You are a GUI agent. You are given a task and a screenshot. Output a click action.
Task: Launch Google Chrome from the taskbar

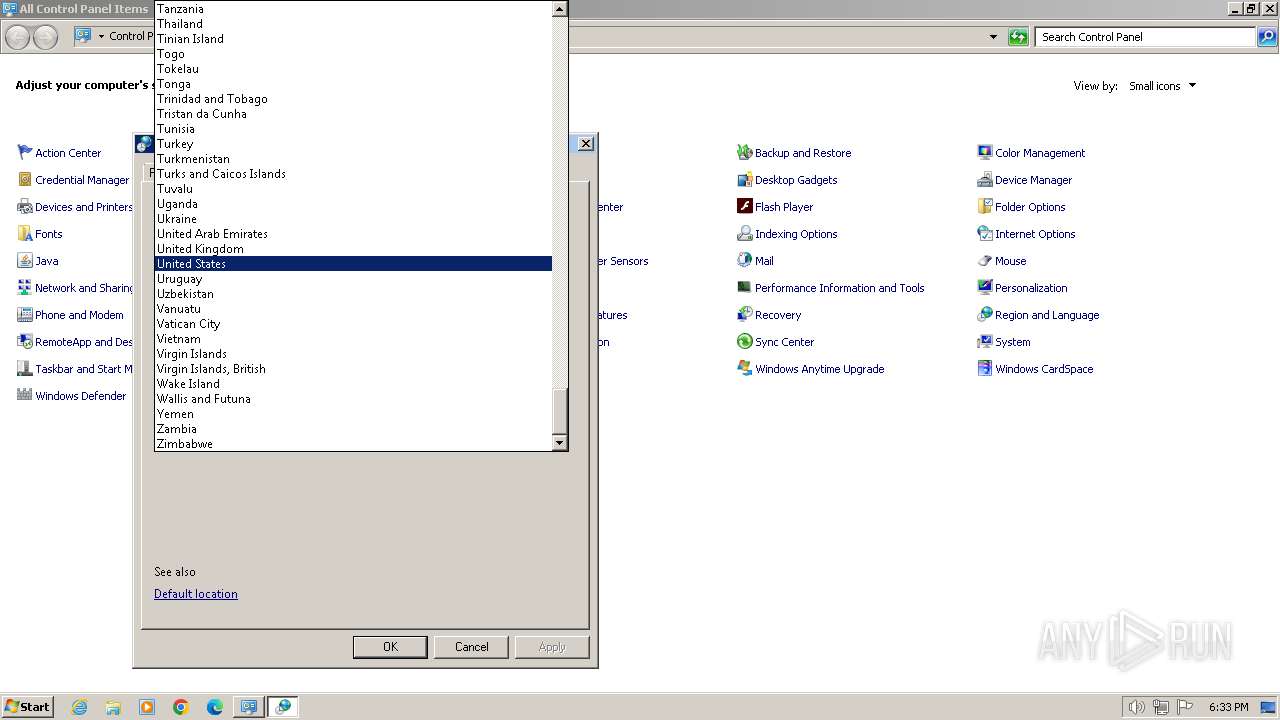tap(181, 707)
